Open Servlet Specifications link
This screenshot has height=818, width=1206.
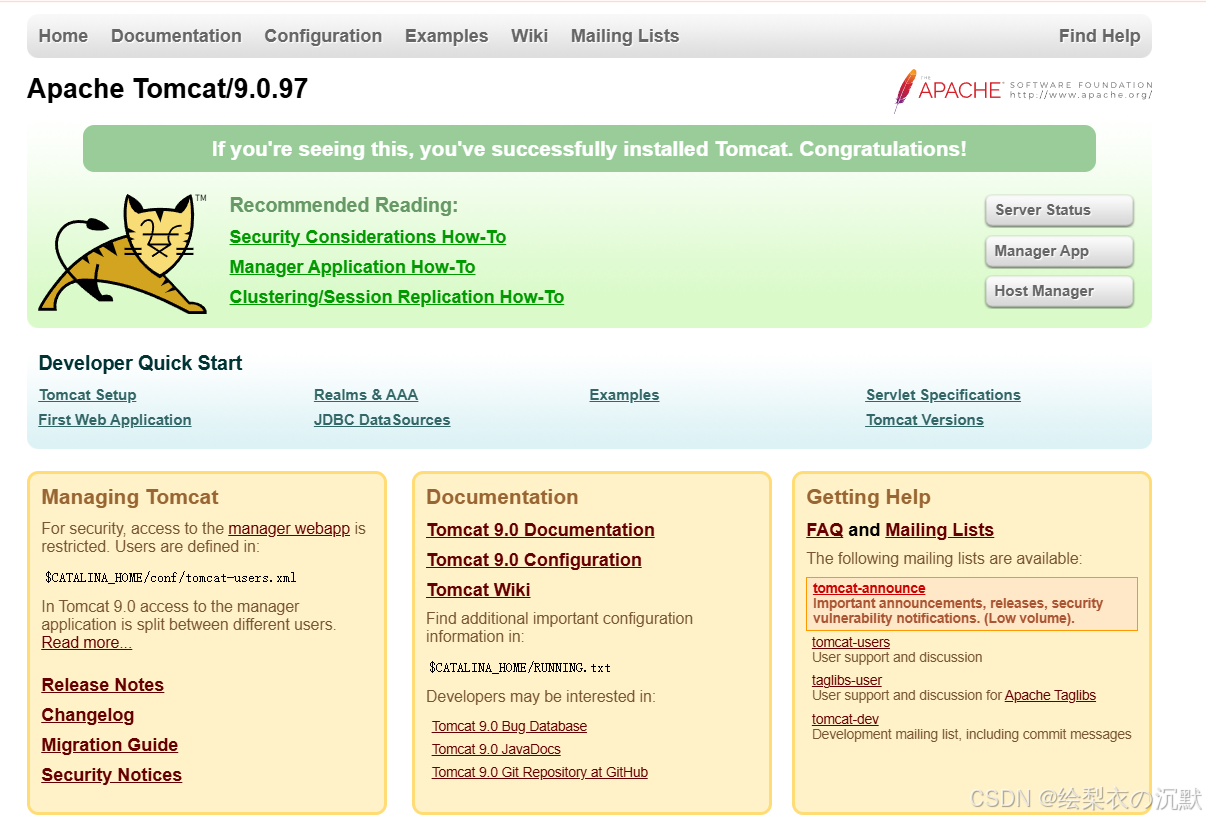[943, 395]
